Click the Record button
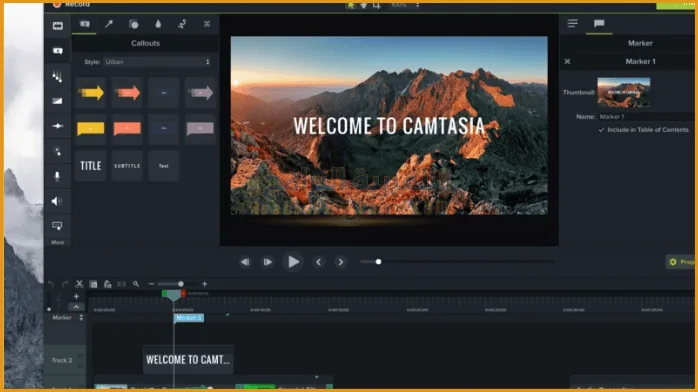 [71, 4]
